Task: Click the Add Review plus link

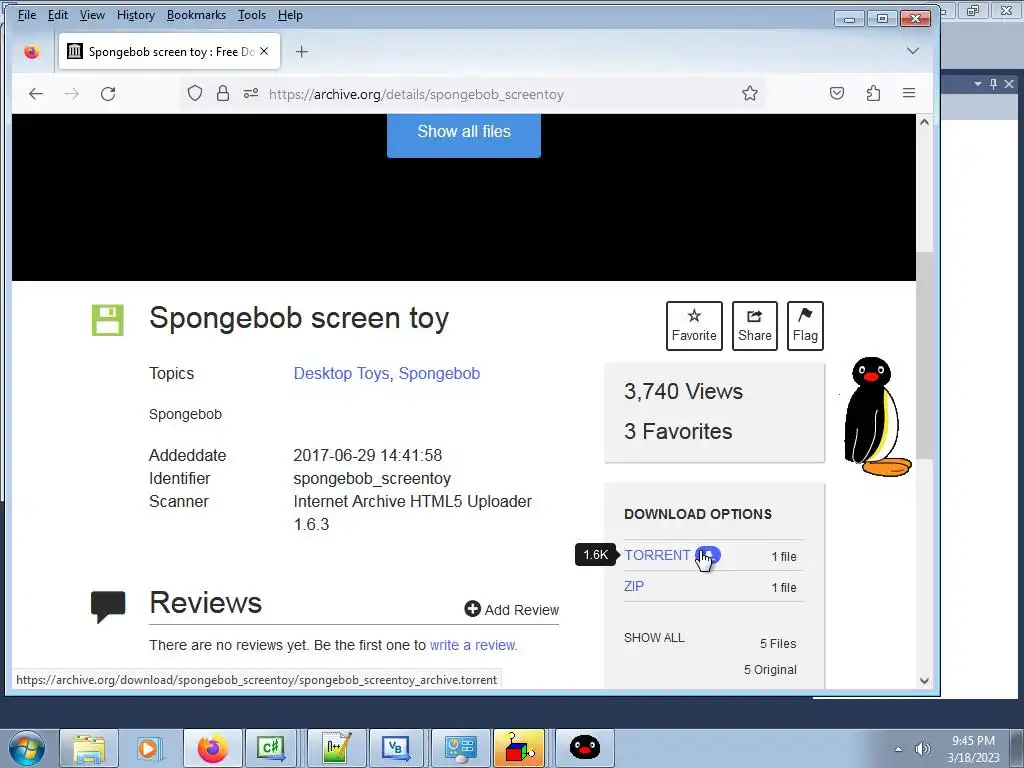Action: [x=511, y=609]
